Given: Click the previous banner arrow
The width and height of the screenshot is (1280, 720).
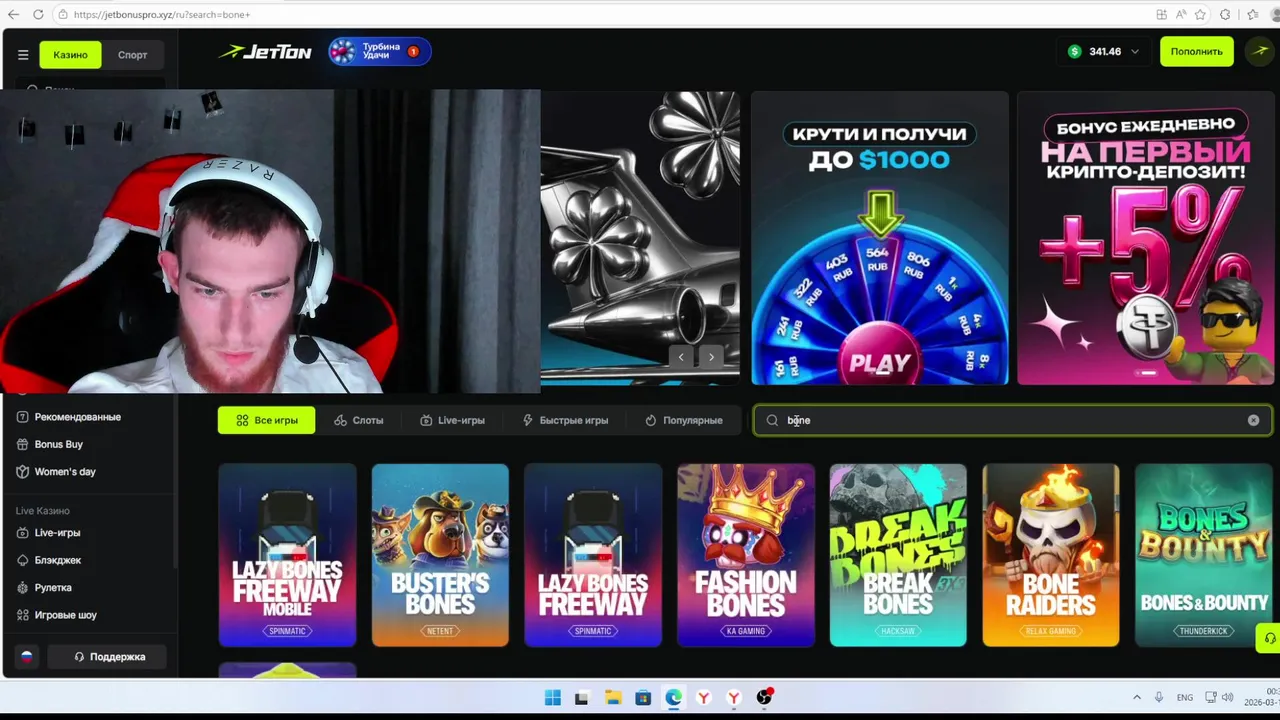Looking at the screenshot, I should [x=681, y=357].
